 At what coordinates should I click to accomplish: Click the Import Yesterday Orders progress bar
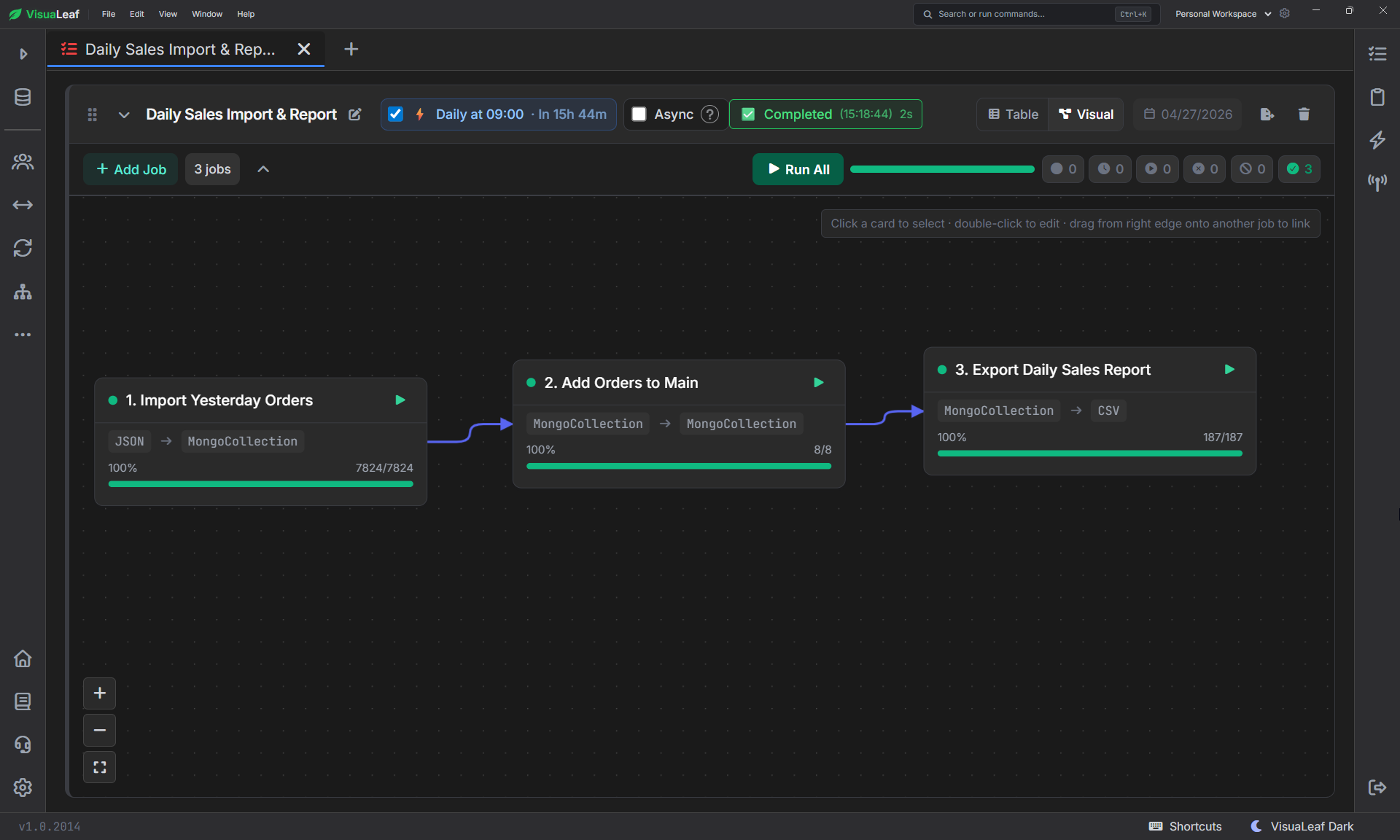point(261,483)
